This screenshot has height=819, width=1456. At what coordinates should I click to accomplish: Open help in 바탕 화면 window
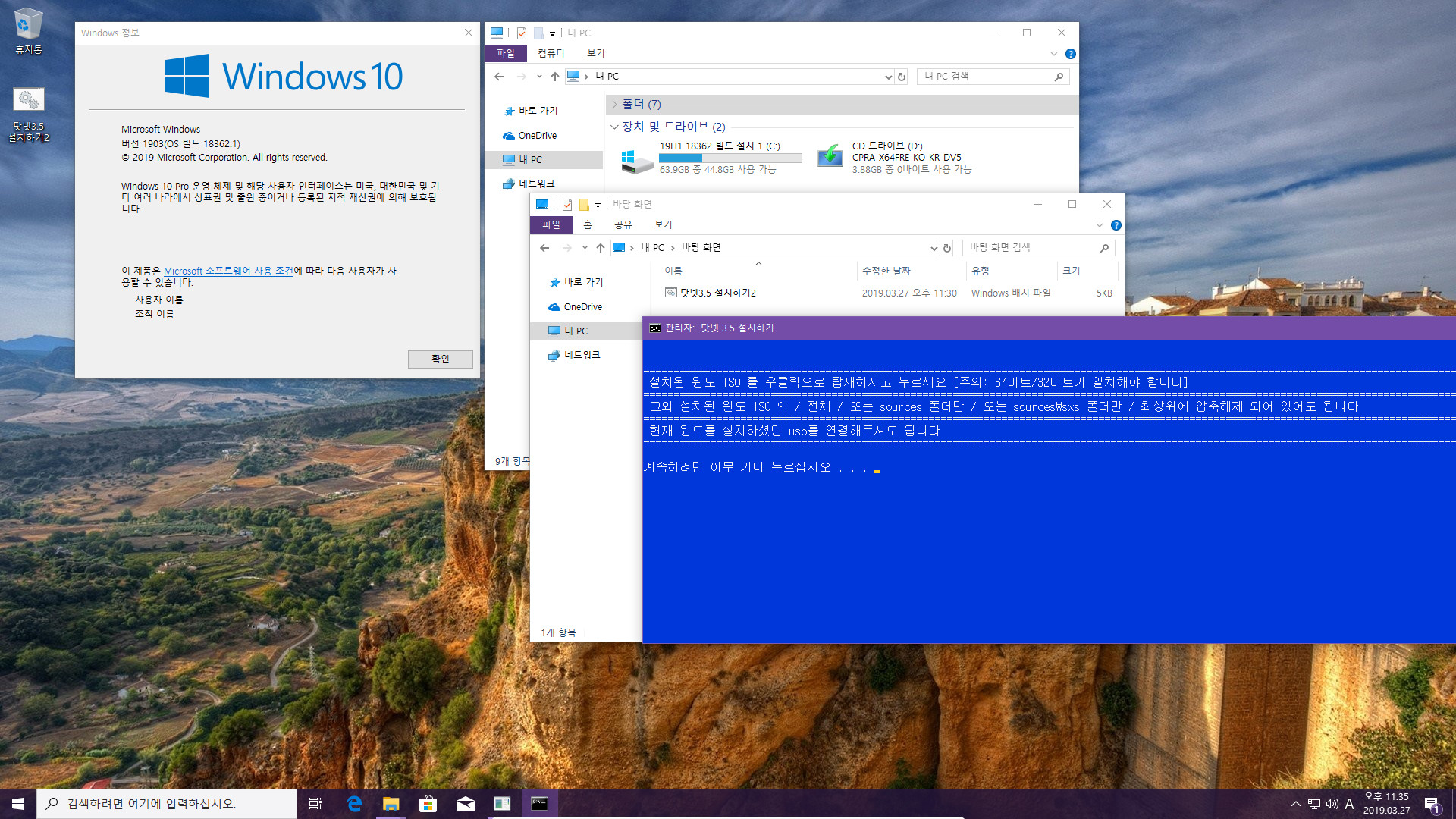click(1116, 225)
